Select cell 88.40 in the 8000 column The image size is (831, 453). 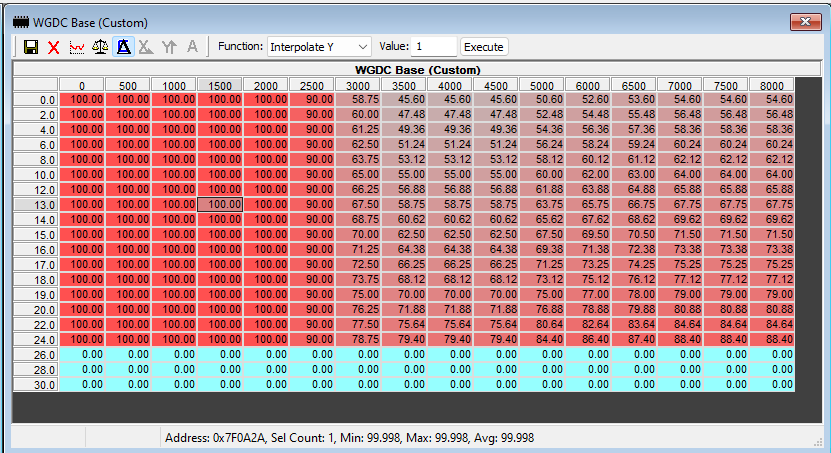click(772, 339)
